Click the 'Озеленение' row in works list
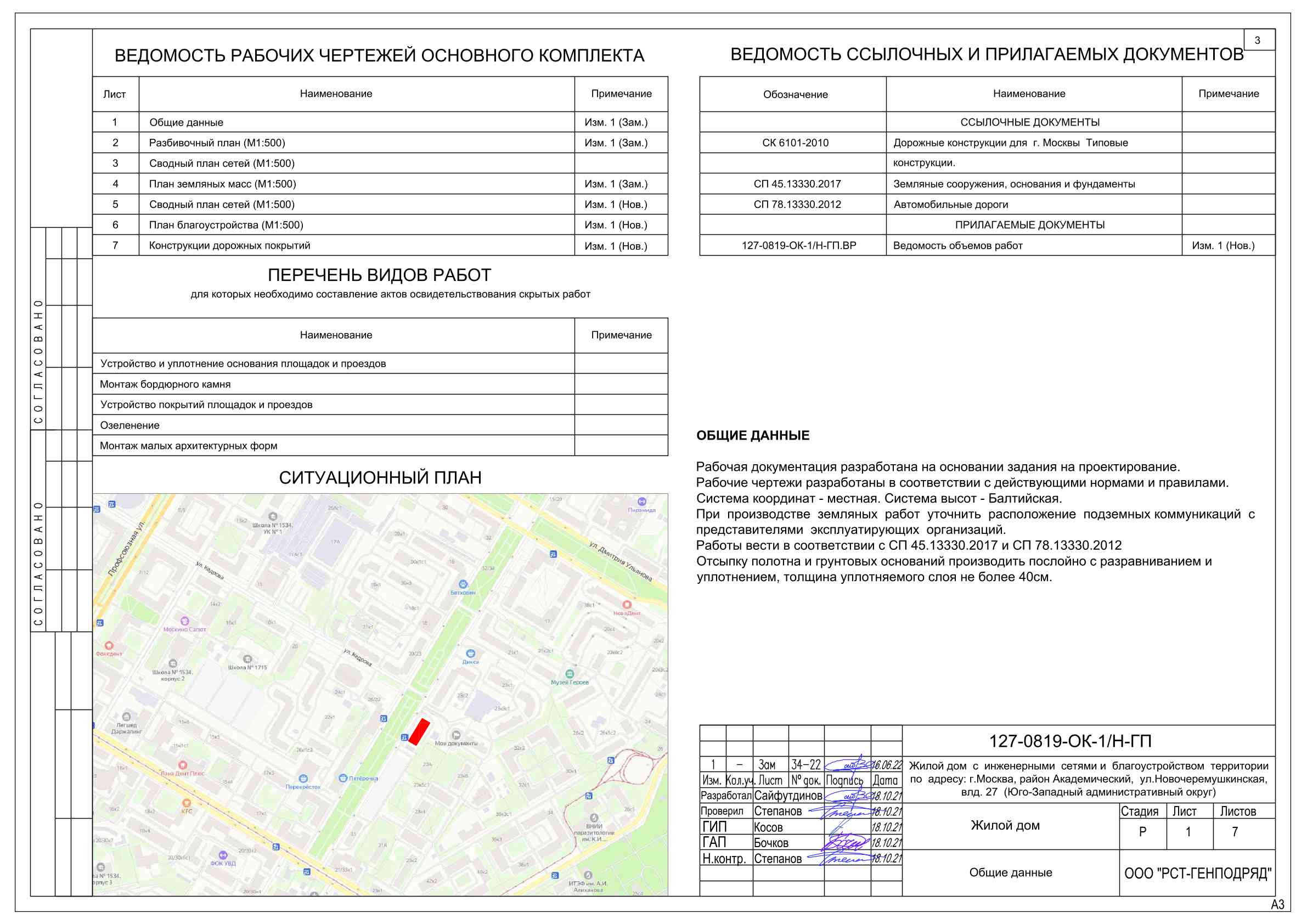This screenshot has width=1307, height=924. 130,425
